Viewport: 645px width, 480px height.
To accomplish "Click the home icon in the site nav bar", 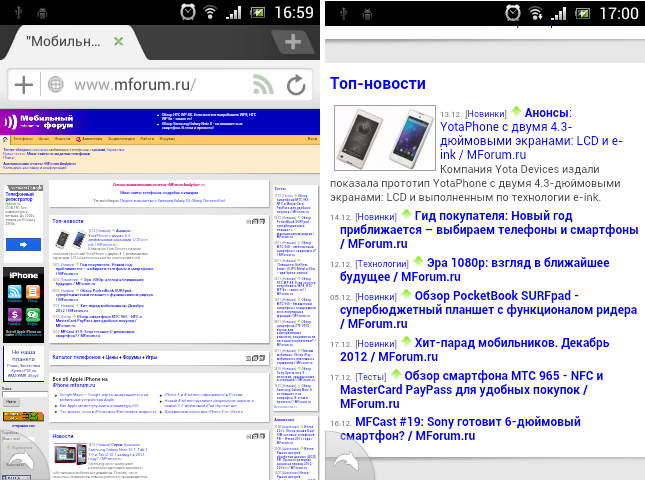I will coord(5,139).
